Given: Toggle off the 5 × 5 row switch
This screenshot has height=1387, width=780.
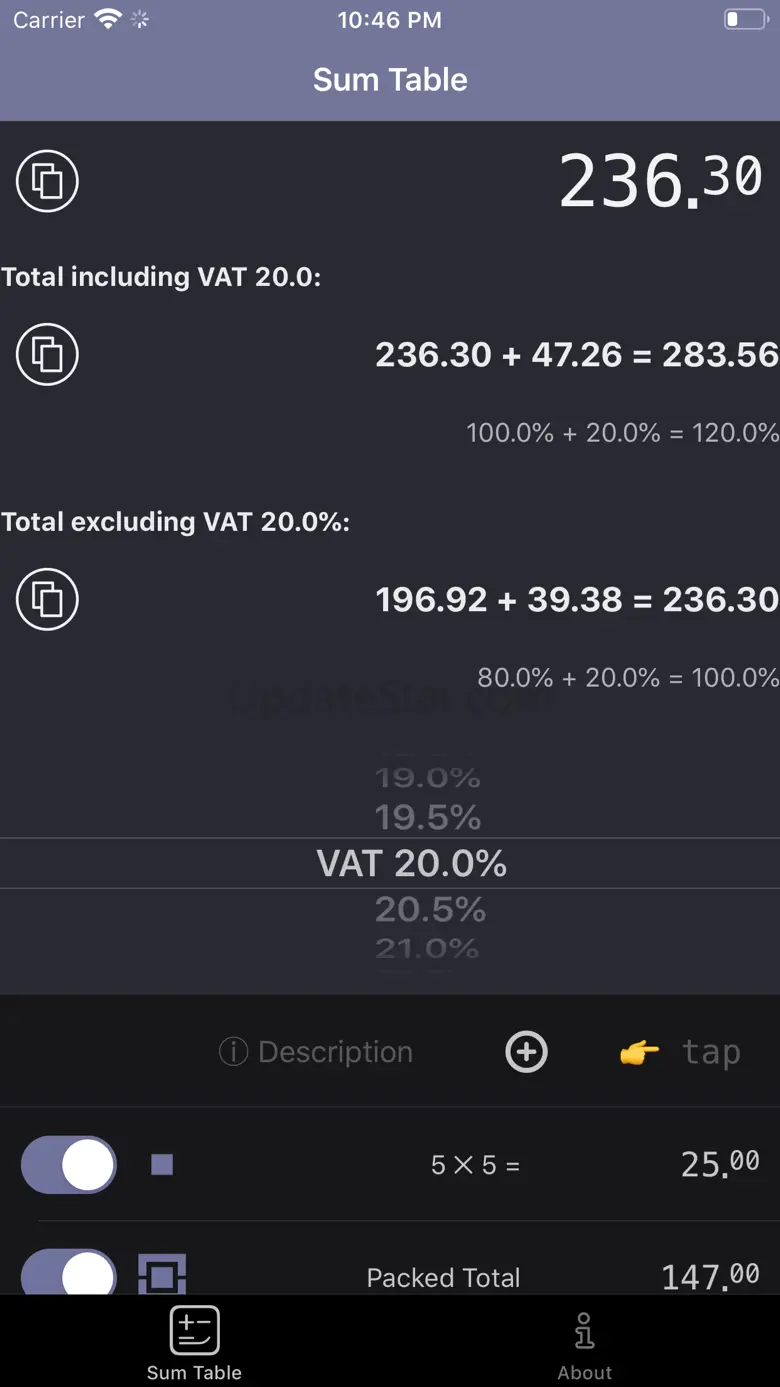Looking at the screenshot, I should 69,1165.
